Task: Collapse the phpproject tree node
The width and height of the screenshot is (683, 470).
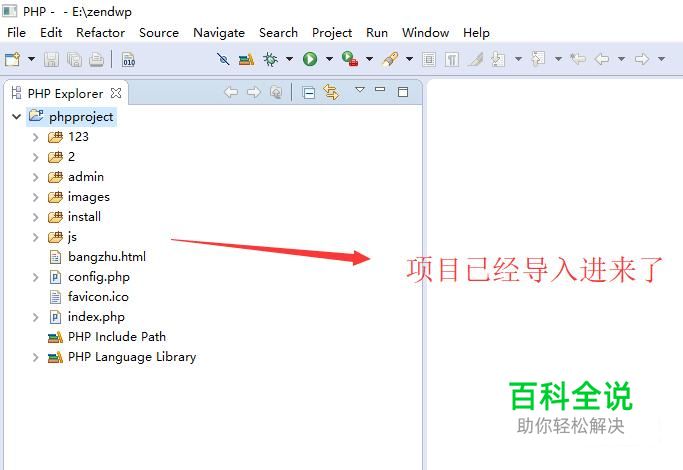Action: click(x=17, y=117)
